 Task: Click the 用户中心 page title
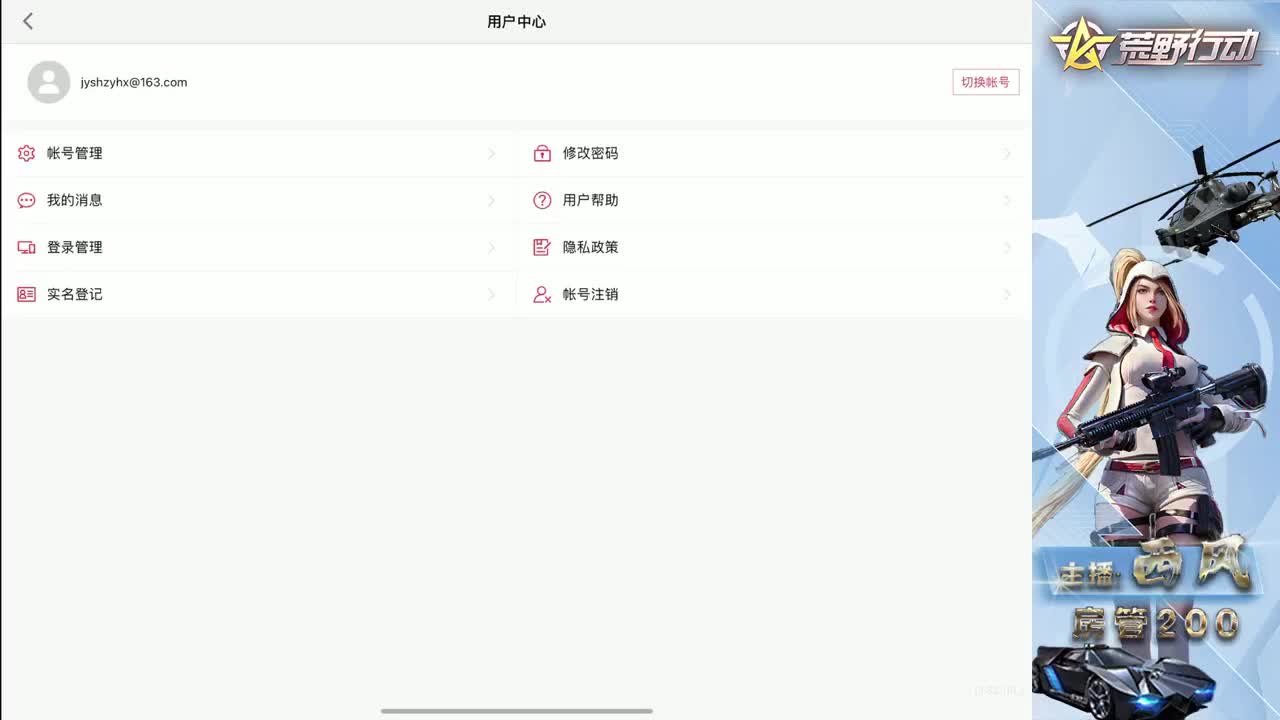coord(517,21)
